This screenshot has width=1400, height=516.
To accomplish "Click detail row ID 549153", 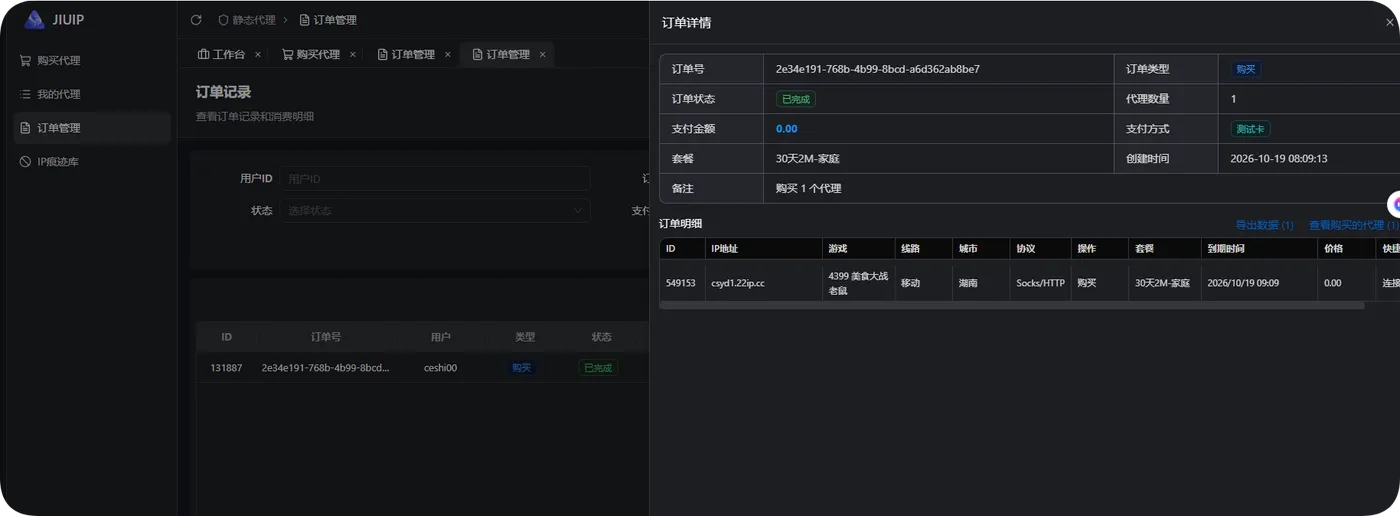I will (x=680, y=283).
